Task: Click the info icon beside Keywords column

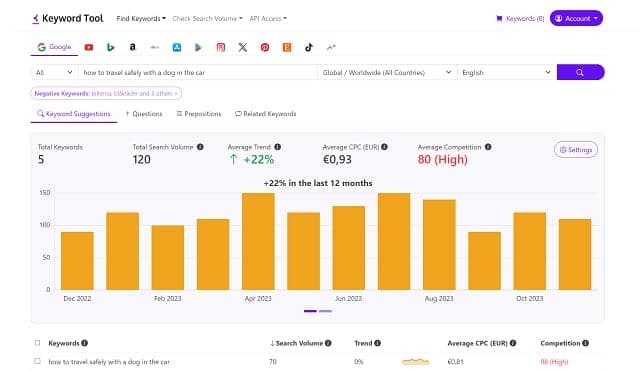Action: point(84,343)
